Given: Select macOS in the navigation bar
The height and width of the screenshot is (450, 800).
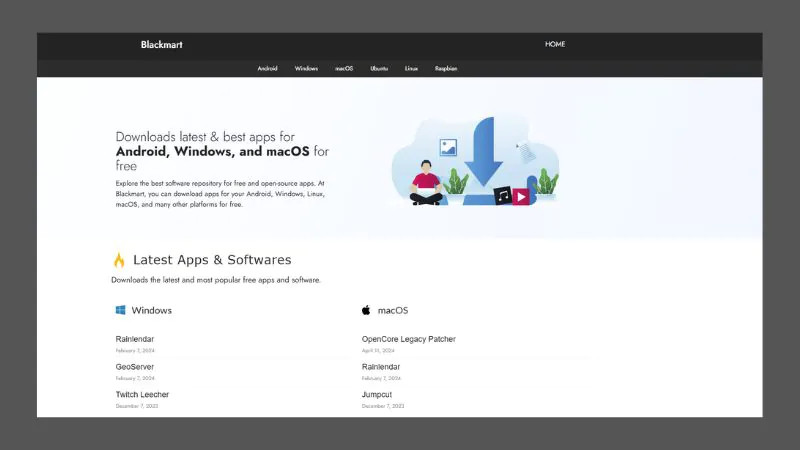Looking at the screenshot, I should tap(344, 68).
